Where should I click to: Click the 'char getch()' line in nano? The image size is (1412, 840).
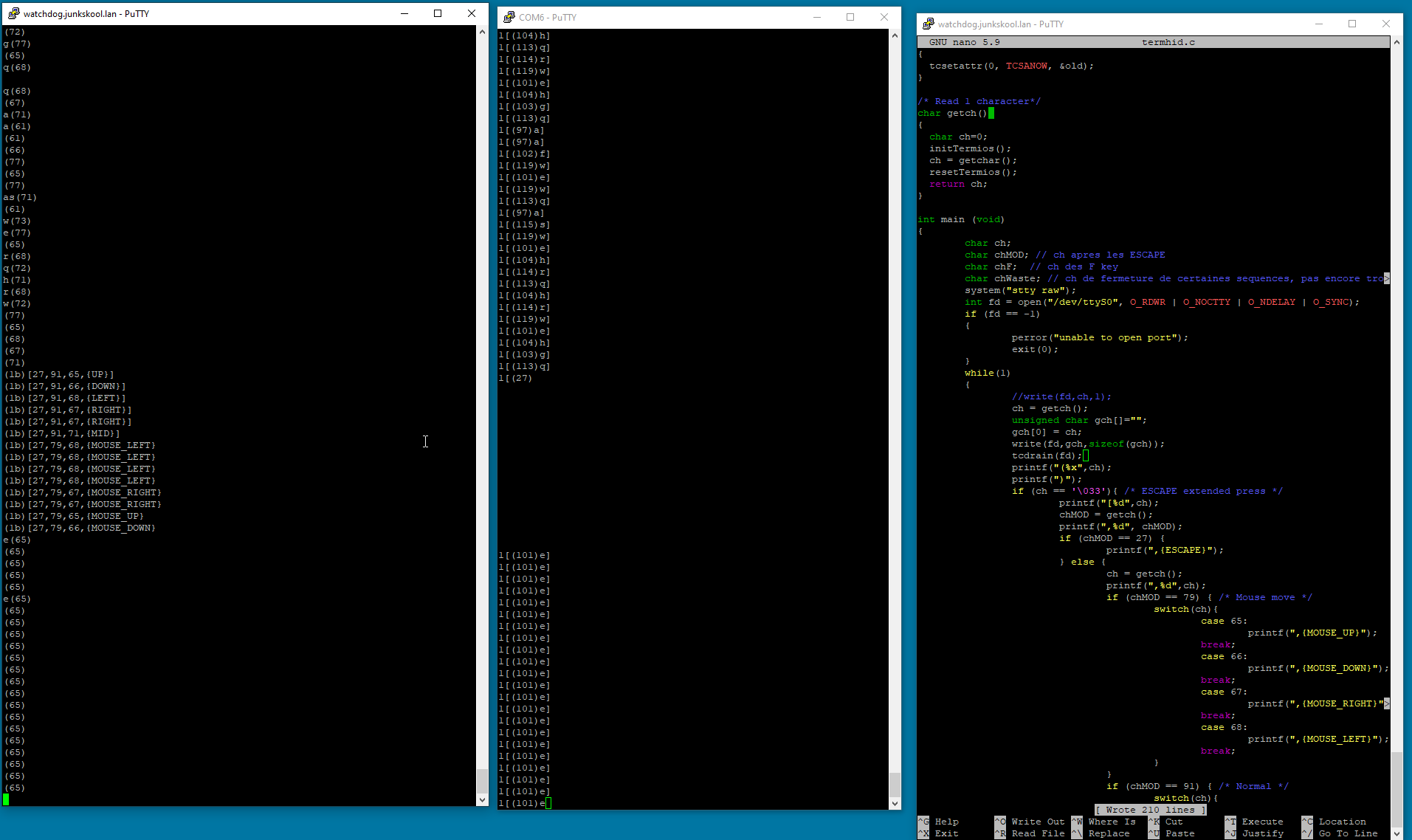(952, 113)
